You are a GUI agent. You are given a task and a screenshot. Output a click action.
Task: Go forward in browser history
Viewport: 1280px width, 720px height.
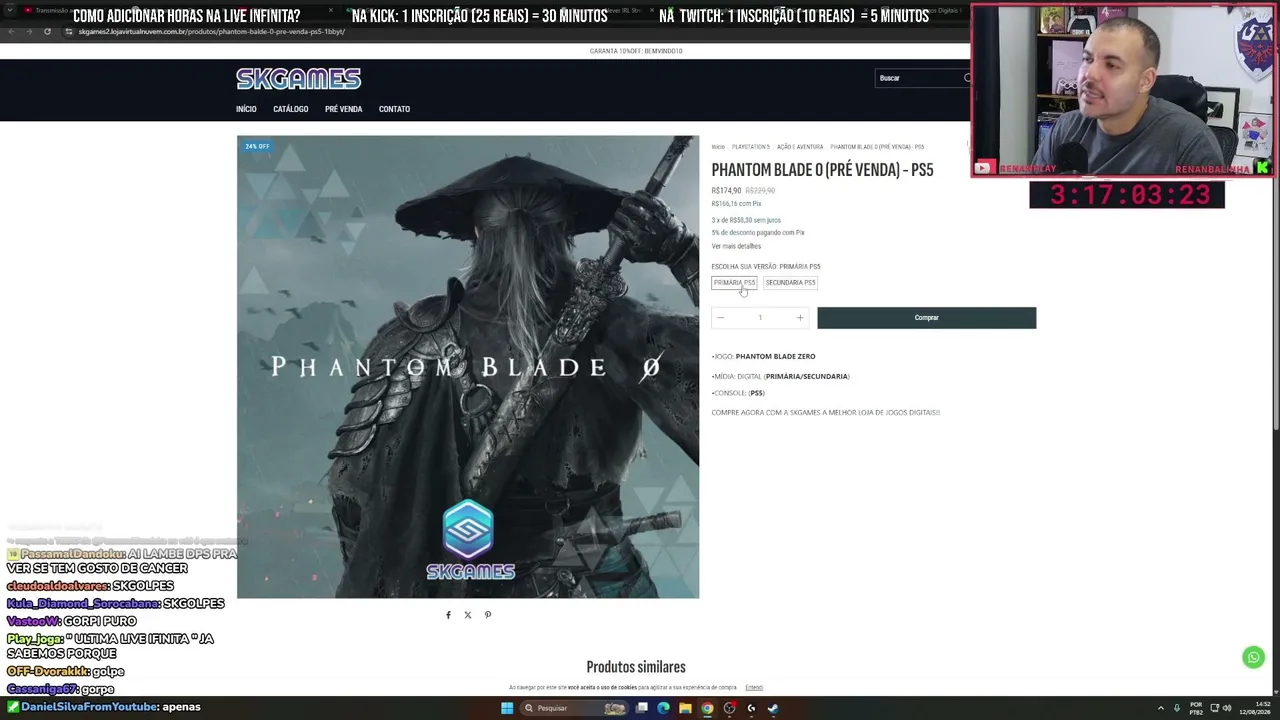click(29, 31)
